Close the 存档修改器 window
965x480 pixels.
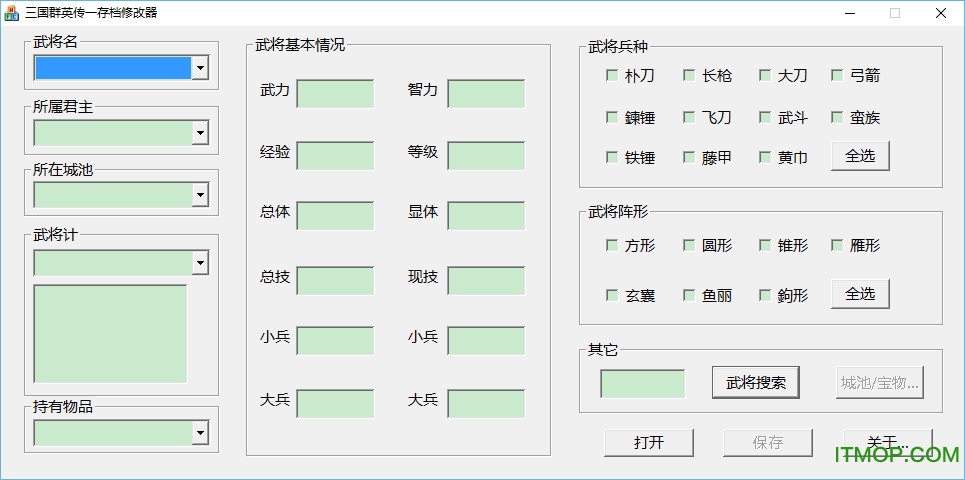[941, 13]
